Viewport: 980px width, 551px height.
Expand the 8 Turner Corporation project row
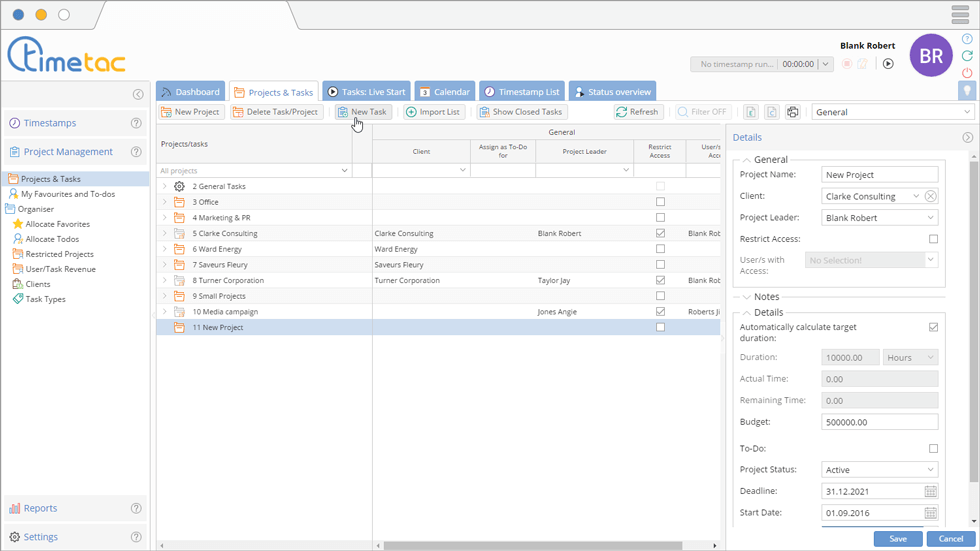pyautogui.click(x=164, y=280)
